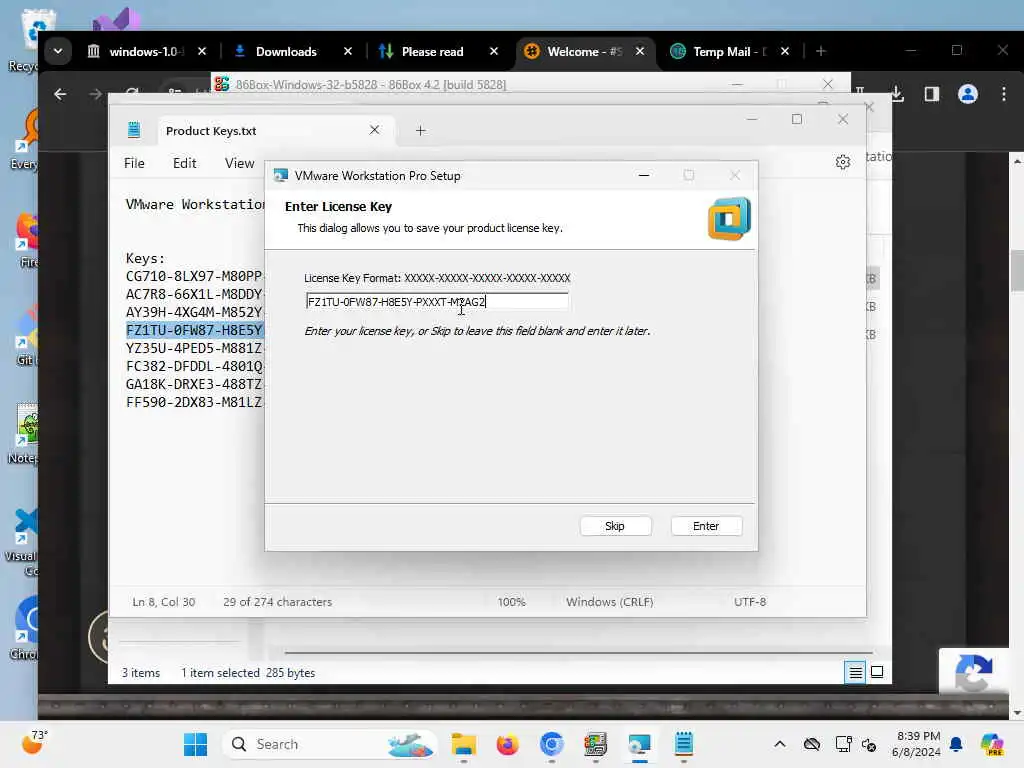Show hidden system tray icons

pos(780,744)
